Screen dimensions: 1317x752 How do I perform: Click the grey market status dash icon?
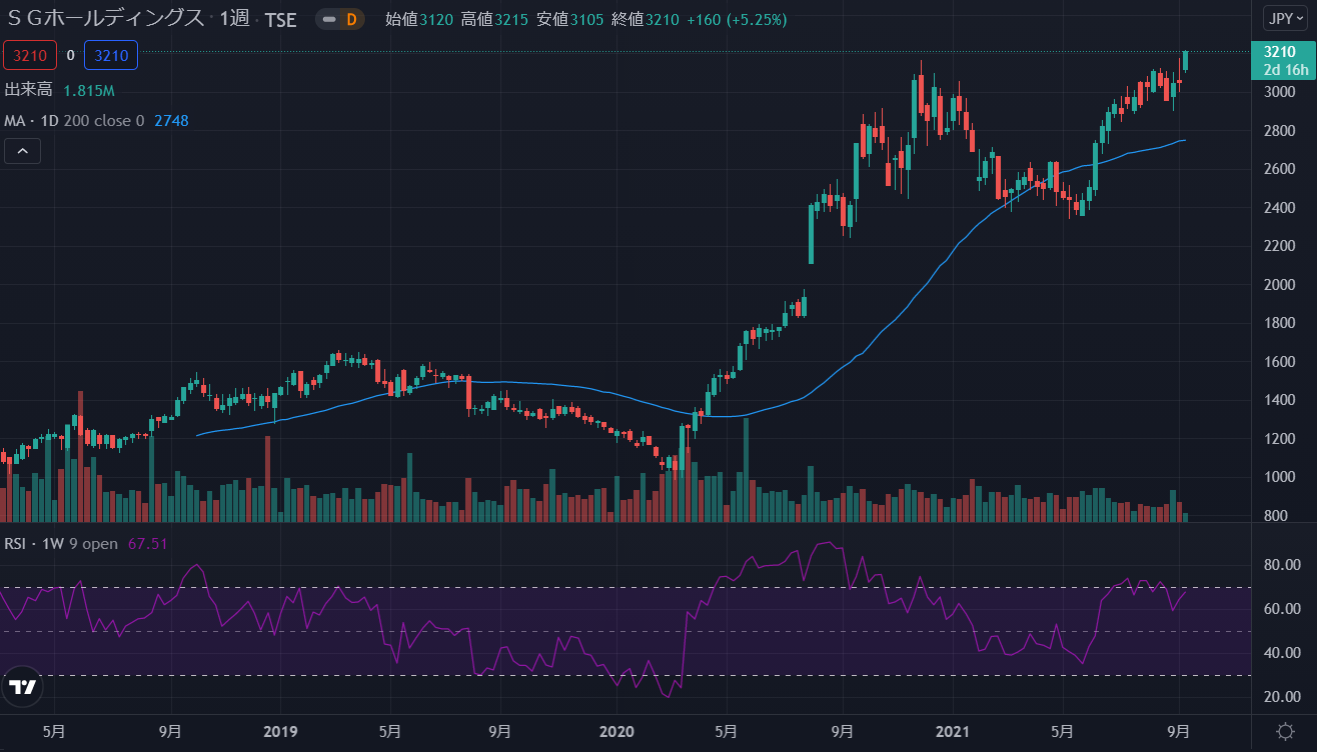[329, 19]
